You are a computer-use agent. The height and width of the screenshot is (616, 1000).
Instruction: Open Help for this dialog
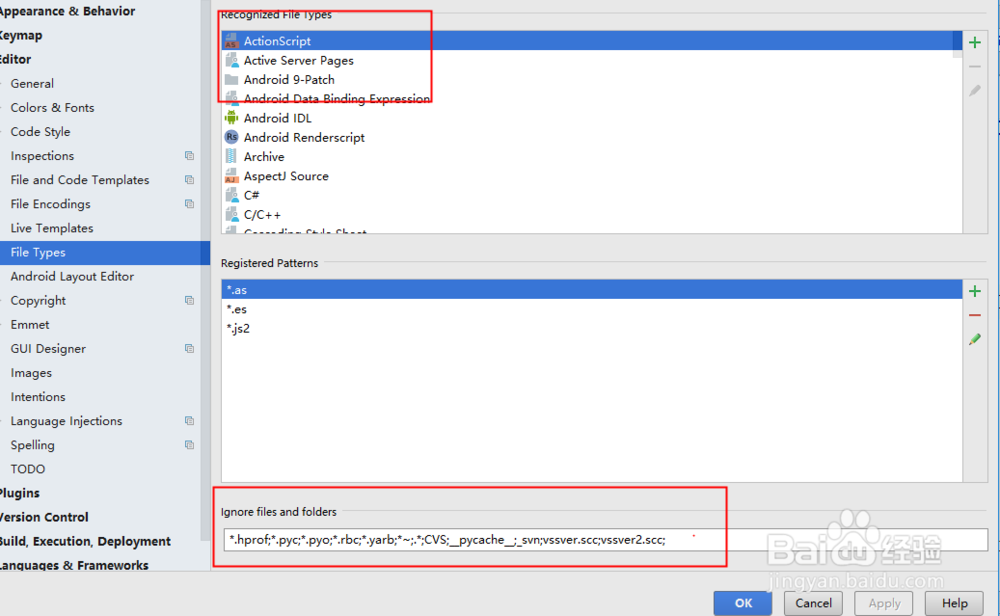954,603
